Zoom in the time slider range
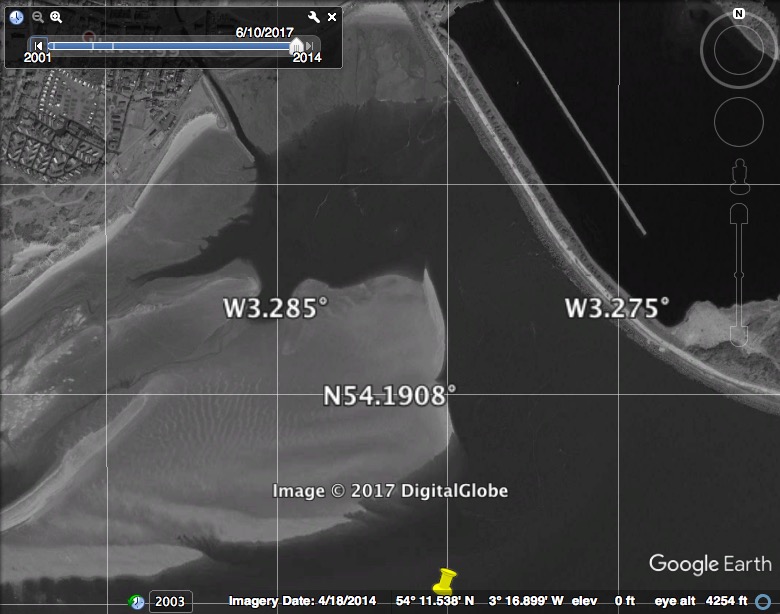Image resolution: width=780 pixels, height=614 pixels. (56, 17)
